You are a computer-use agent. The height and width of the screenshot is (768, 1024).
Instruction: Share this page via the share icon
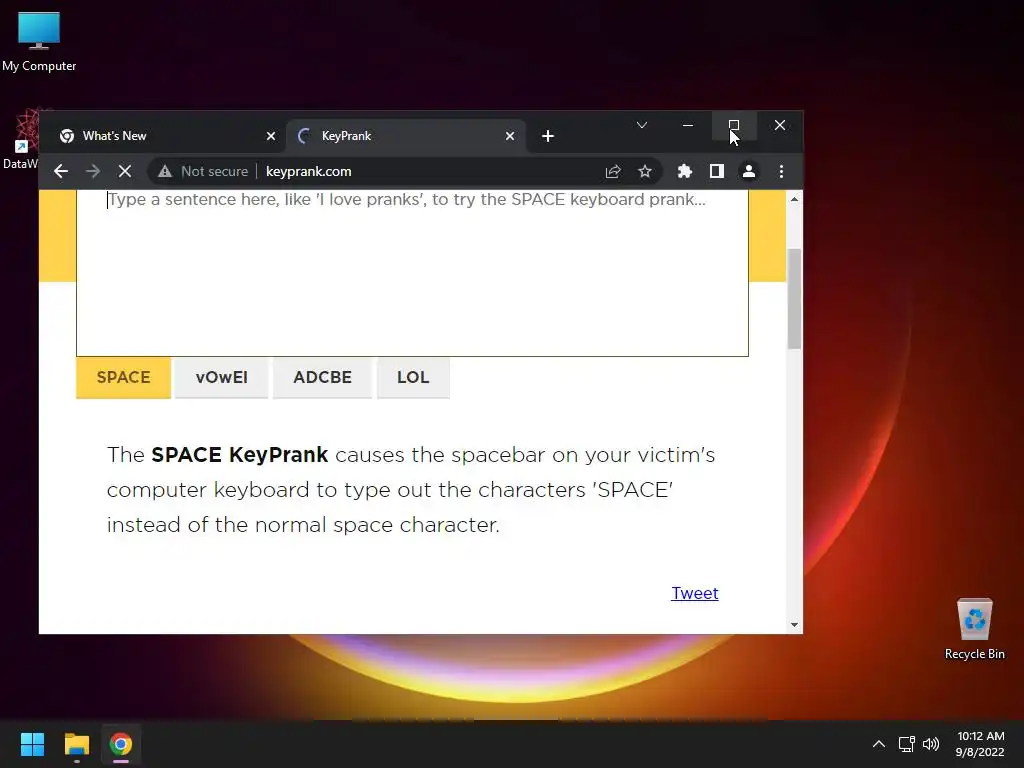[613, 171]
